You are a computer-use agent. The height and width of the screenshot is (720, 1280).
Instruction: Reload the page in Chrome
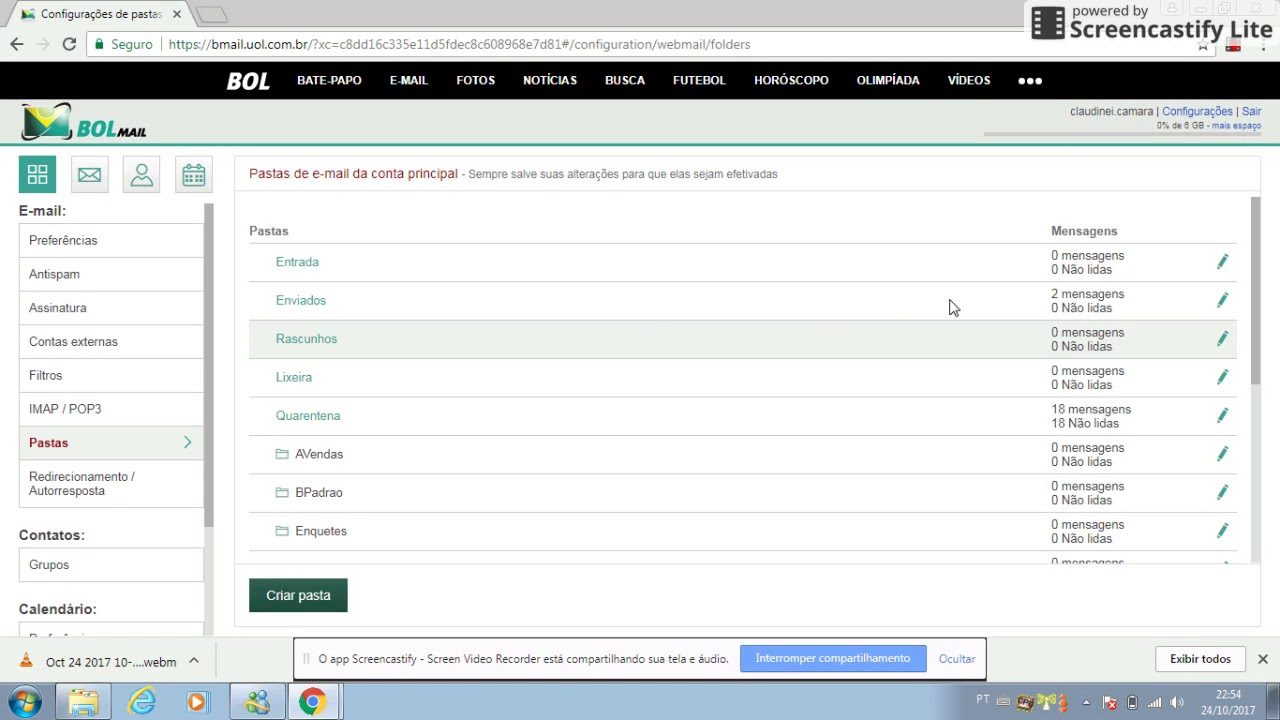pyautogui.click(x=69, y=44)
